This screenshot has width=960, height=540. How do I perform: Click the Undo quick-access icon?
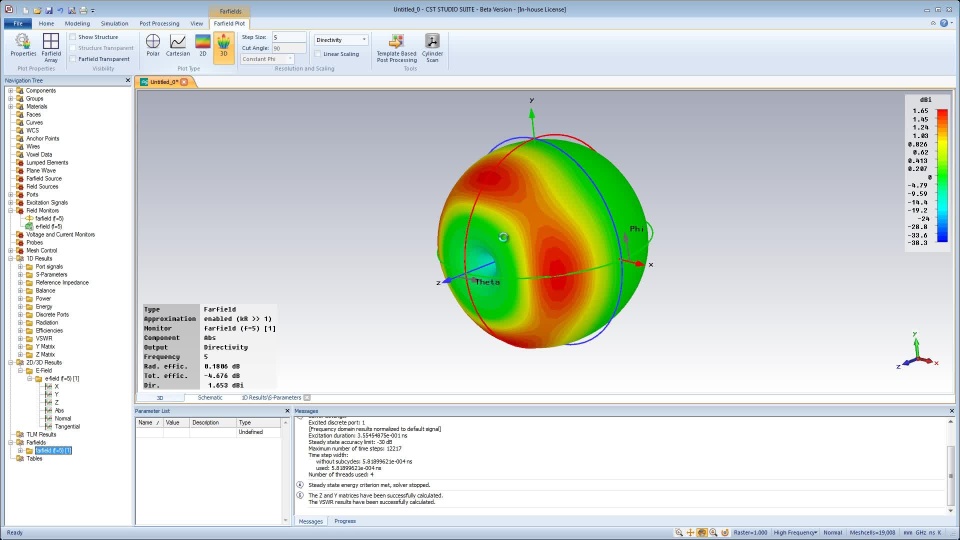point(60,10)
